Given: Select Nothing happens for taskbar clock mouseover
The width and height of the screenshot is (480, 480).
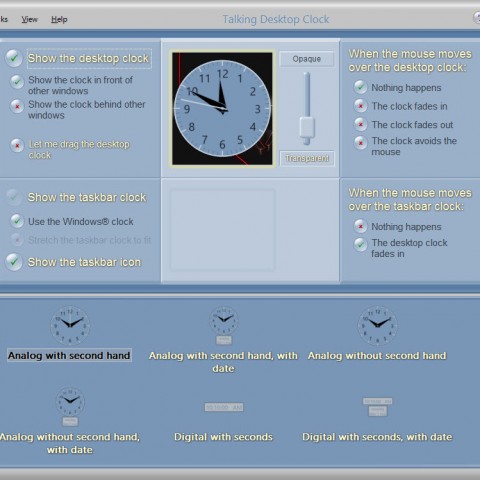Looking at the screenshot, I should pyautogui.click(x=360, y=226).
